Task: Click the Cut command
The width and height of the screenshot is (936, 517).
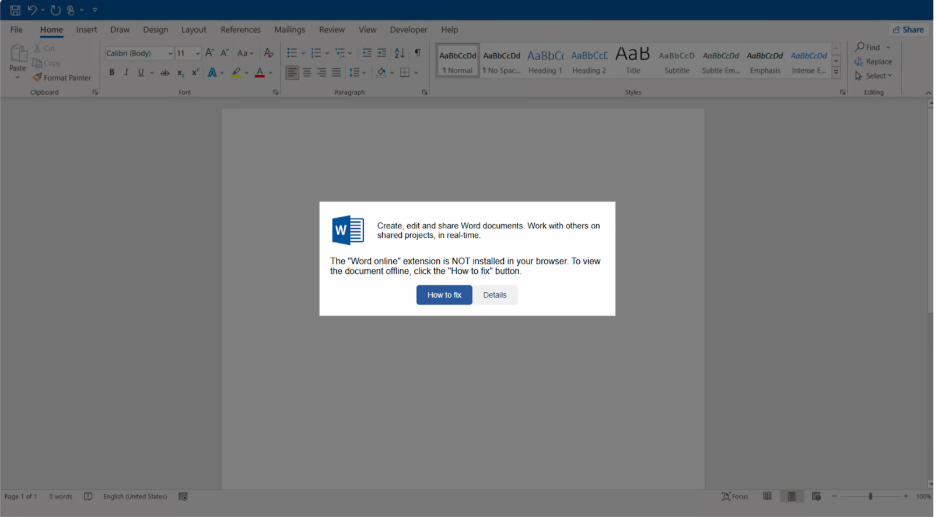Action: [x=44, y=48]
